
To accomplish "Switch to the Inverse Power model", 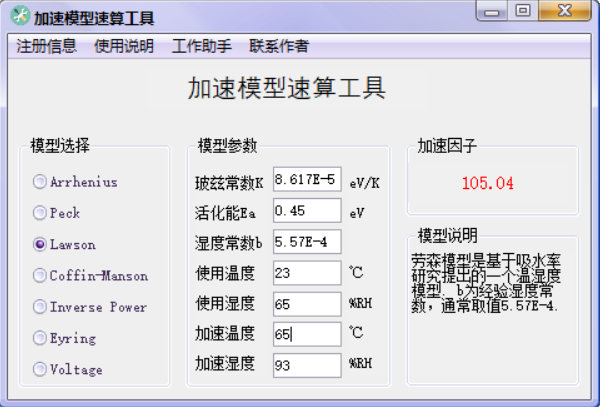I will coord(40,307).
